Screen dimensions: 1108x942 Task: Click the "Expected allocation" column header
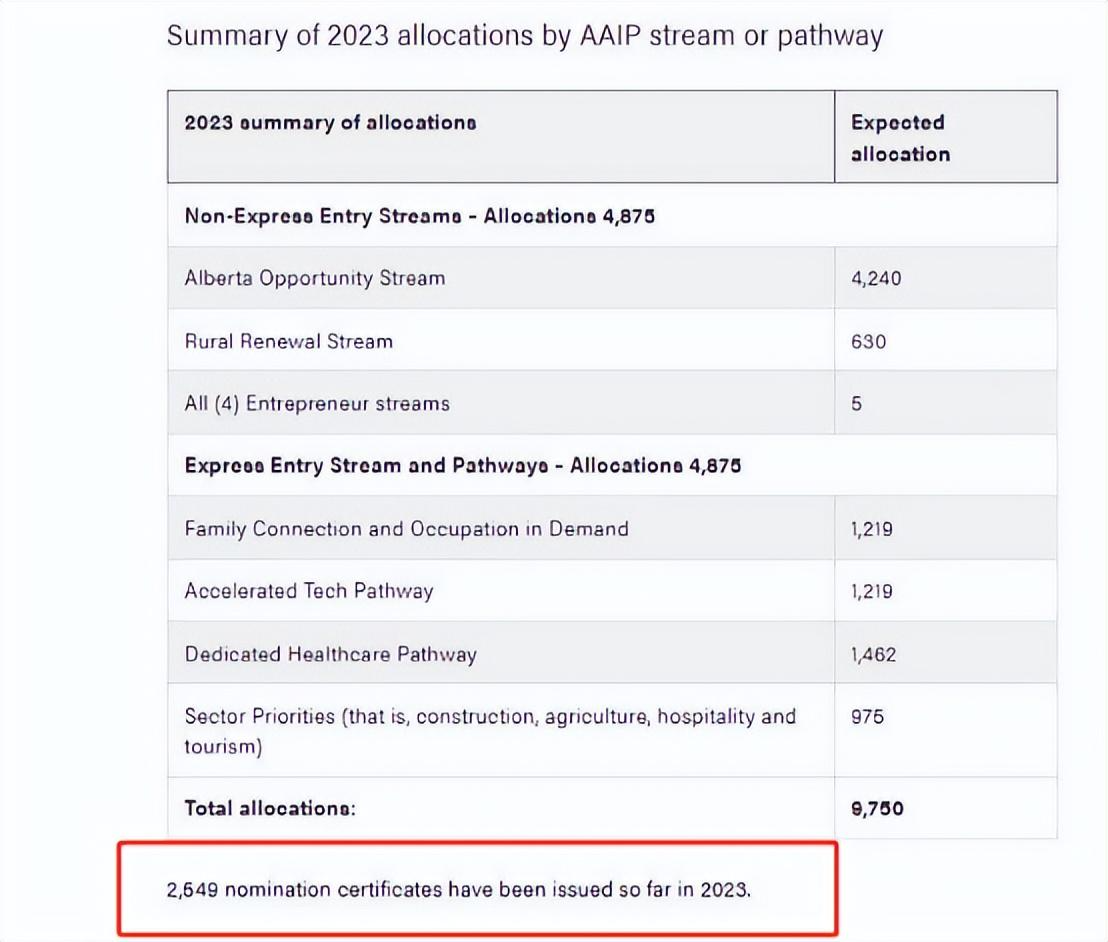click(899, 138)
